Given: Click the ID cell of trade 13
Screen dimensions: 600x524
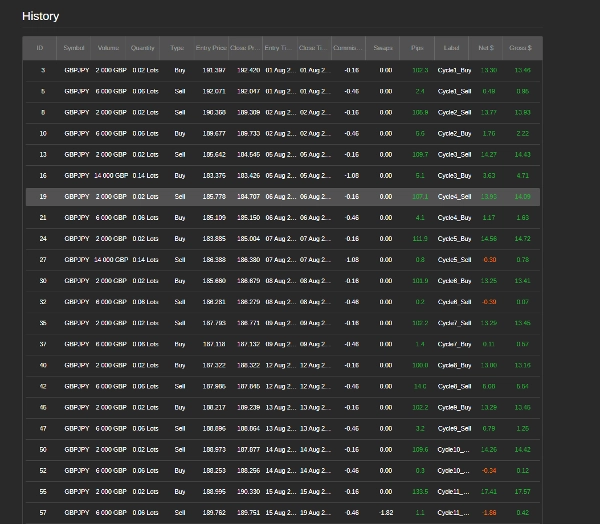Looking at the screenshot, I should point(43,155).
